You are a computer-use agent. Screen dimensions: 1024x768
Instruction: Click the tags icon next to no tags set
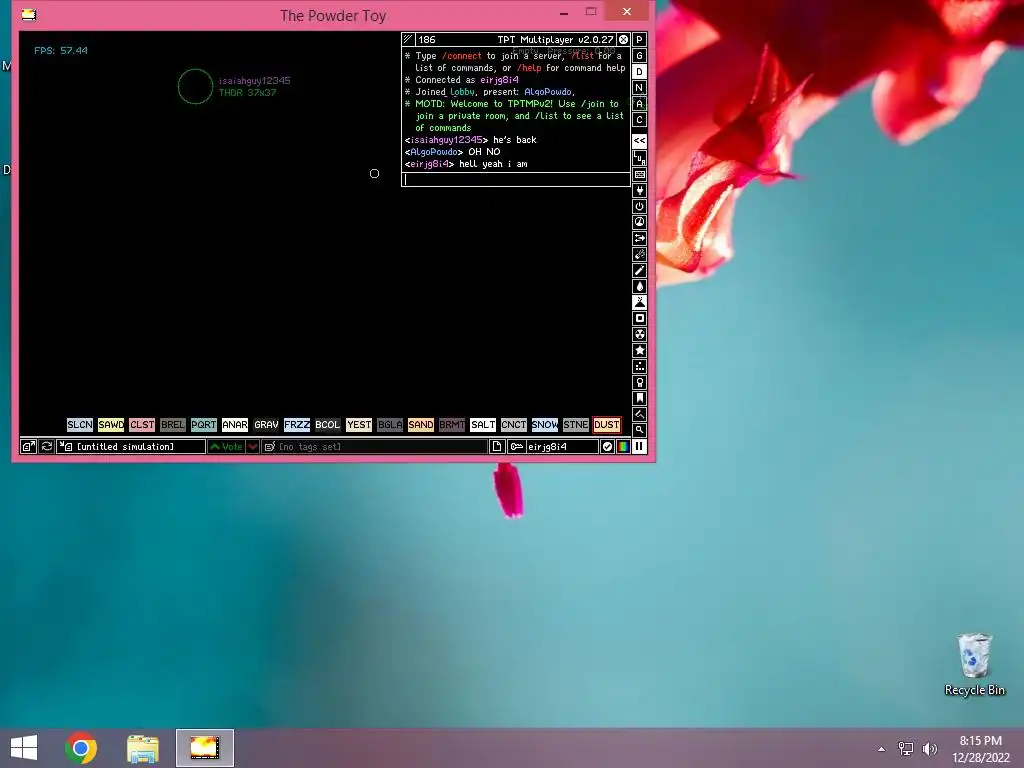click(270, 447)
